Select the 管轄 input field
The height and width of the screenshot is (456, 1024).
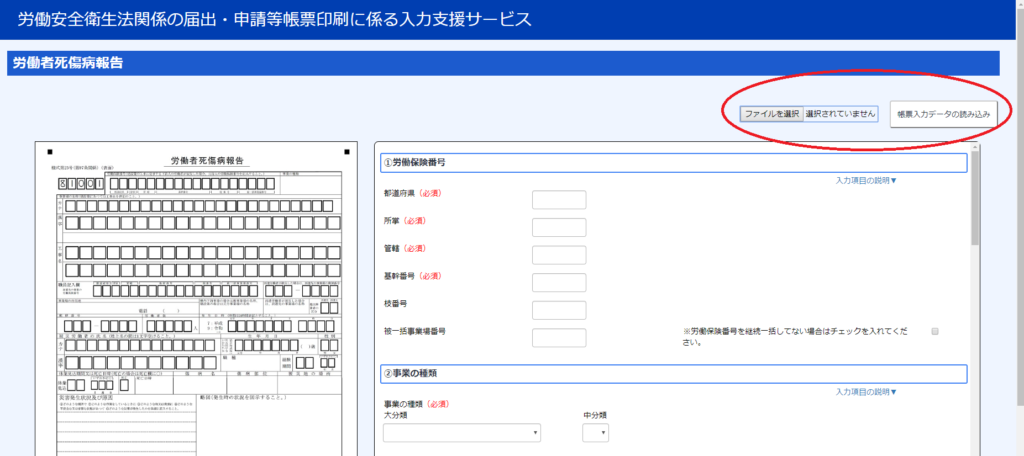pos(559,255)
